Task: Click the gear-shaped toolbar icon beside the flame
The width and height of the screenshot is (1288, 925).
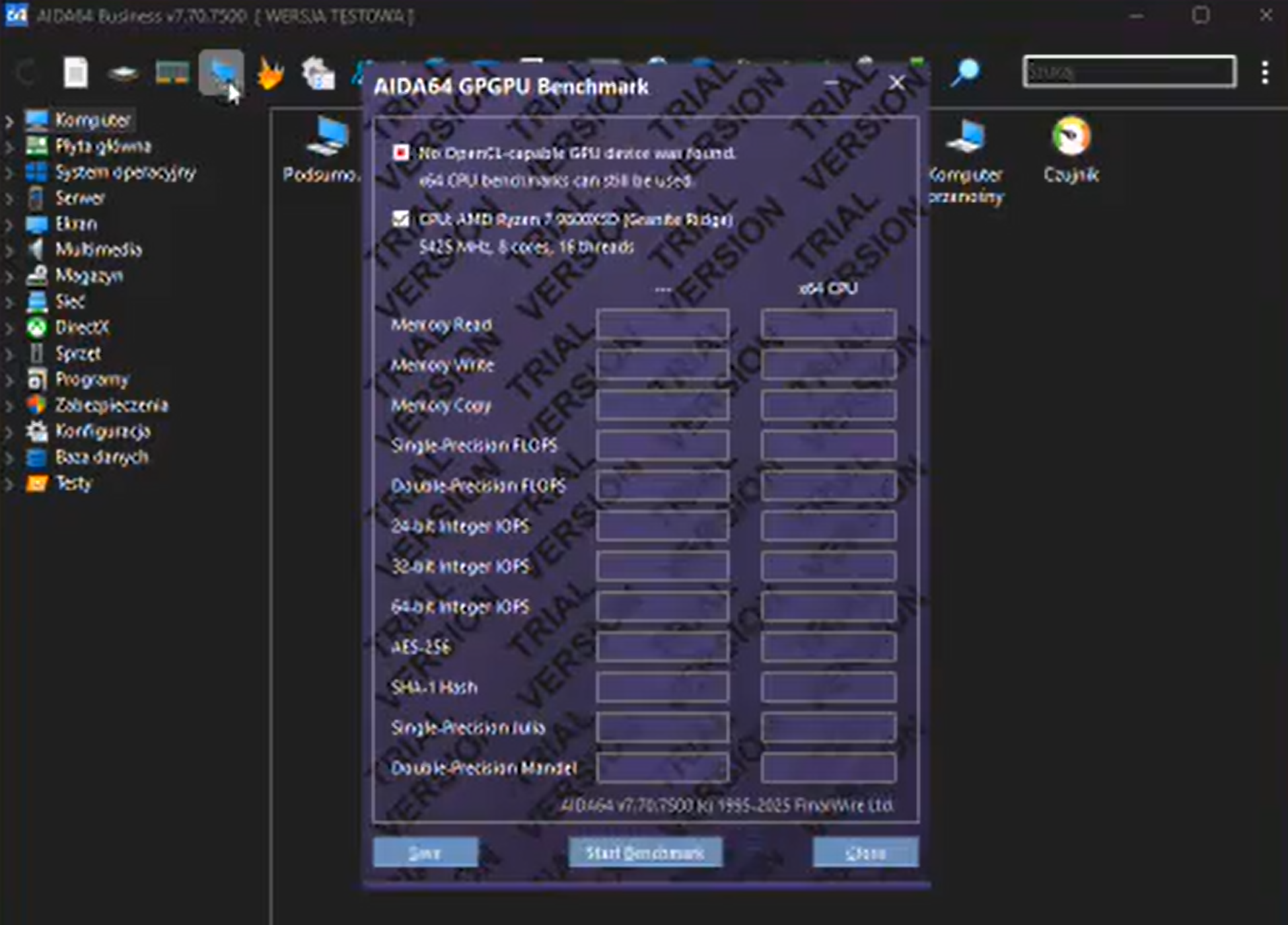Action: point(318,73)
